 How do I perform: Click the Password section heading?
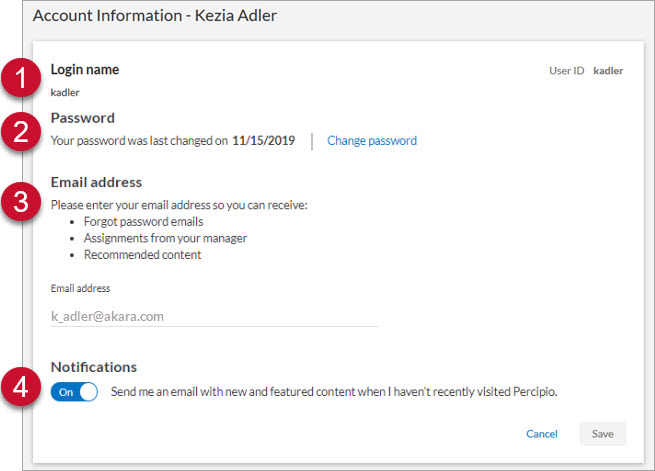83,118
